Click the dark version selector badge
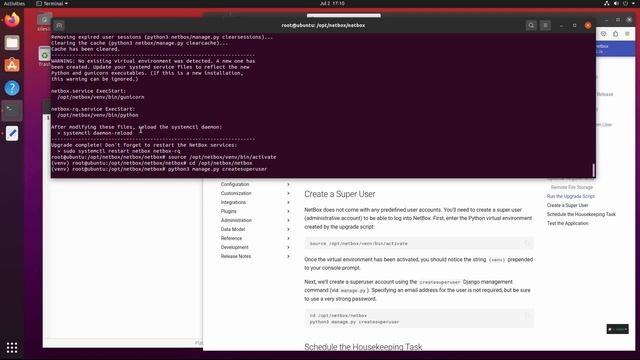The width and height of the screenshot is (640, 360). [x=617, y=329]
